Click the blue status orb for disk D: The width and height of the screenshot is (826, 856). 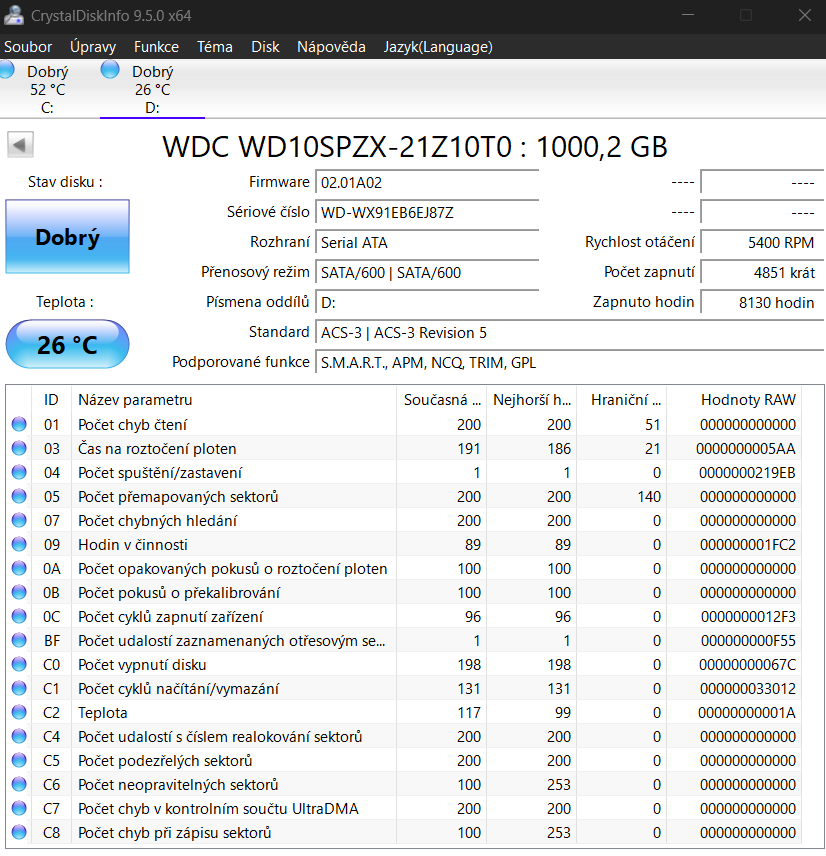110,69
